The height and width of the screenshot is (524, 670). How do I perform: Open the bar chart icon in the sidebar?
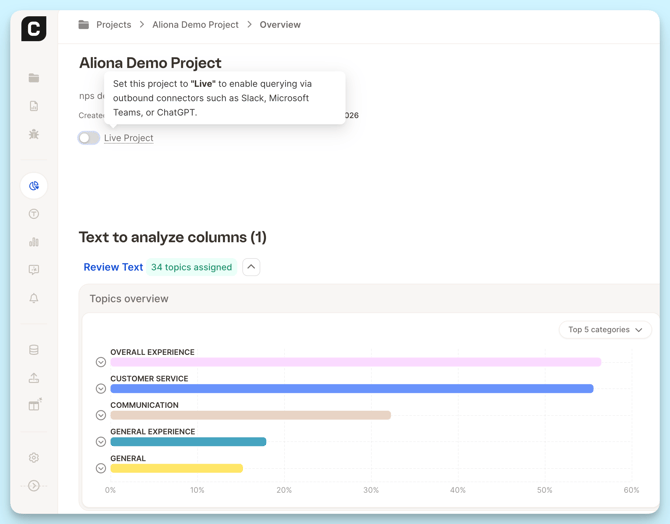click(34, 242)
